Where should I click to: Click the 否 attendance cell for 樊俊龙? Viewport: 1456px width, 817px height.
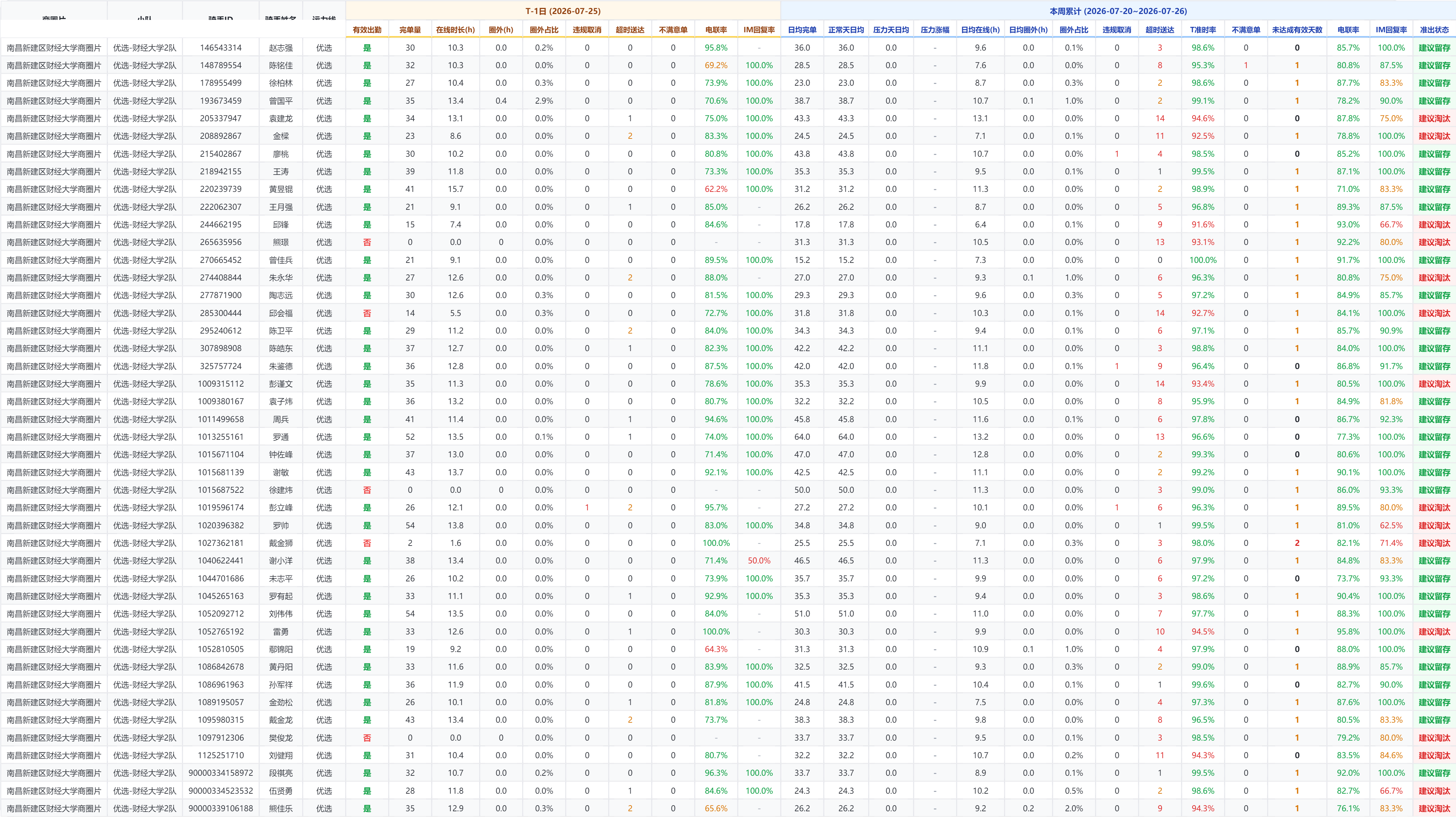click(x=367, y=738)
